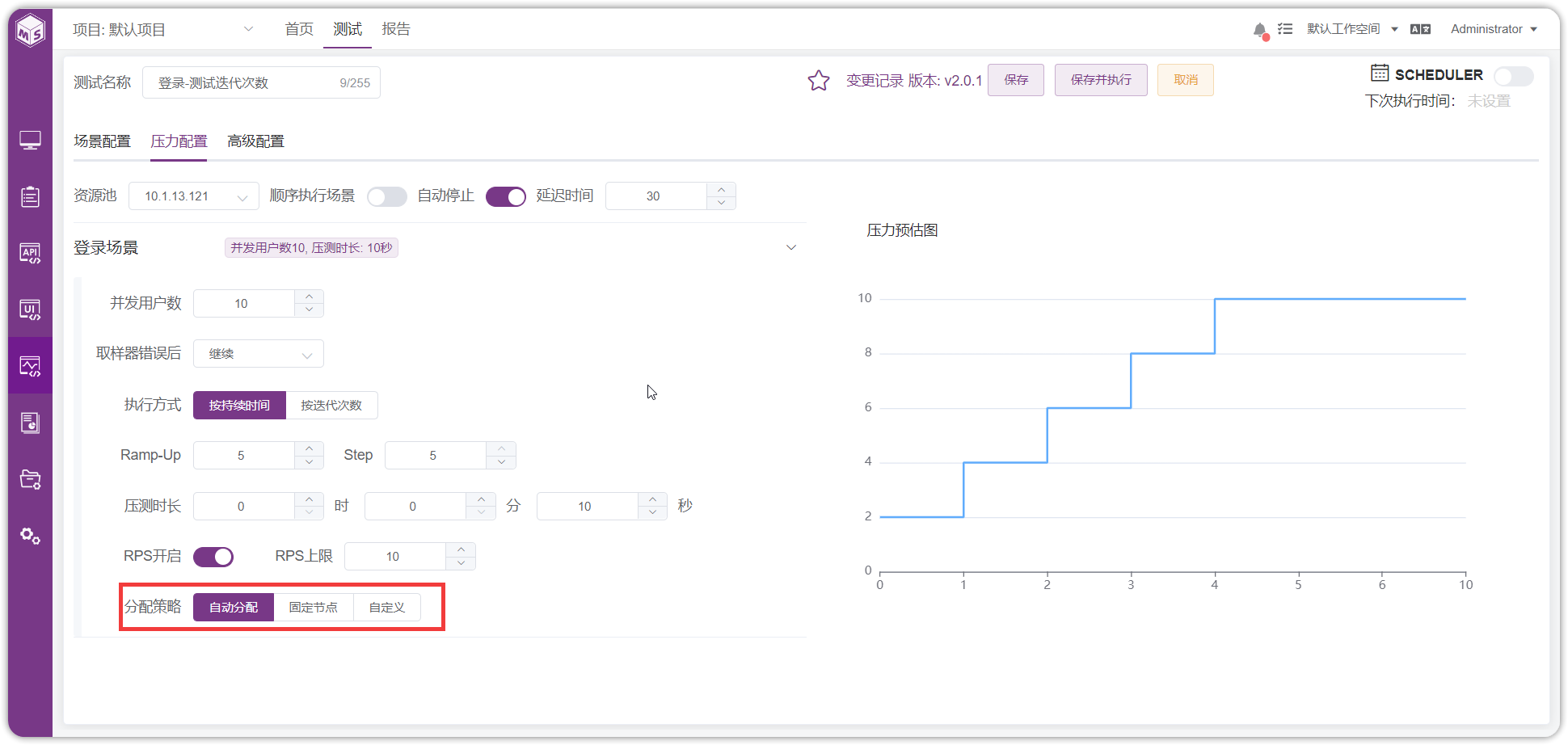Open test tracking clipboard sidebar icon
The width and height of the screenshot is (1568, 745).
31,196
